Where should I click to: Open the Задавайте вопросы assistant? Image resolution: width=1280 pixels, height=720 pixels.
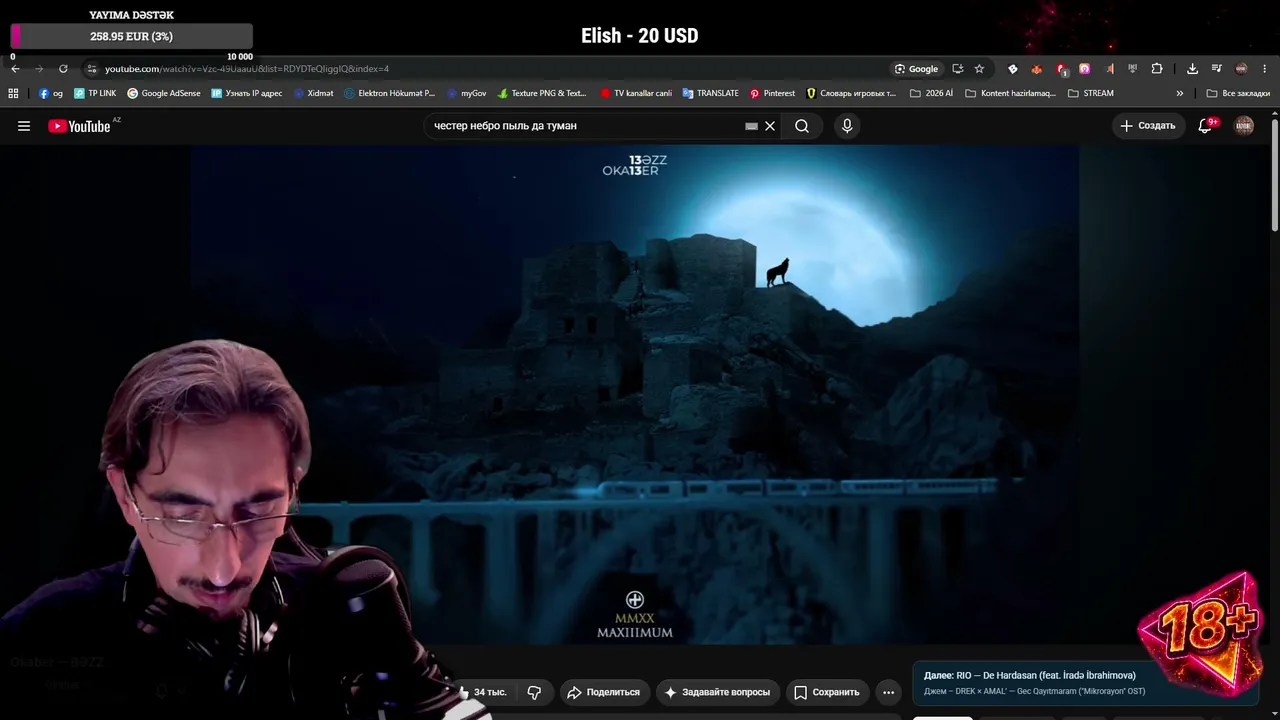tap(717, 692)
